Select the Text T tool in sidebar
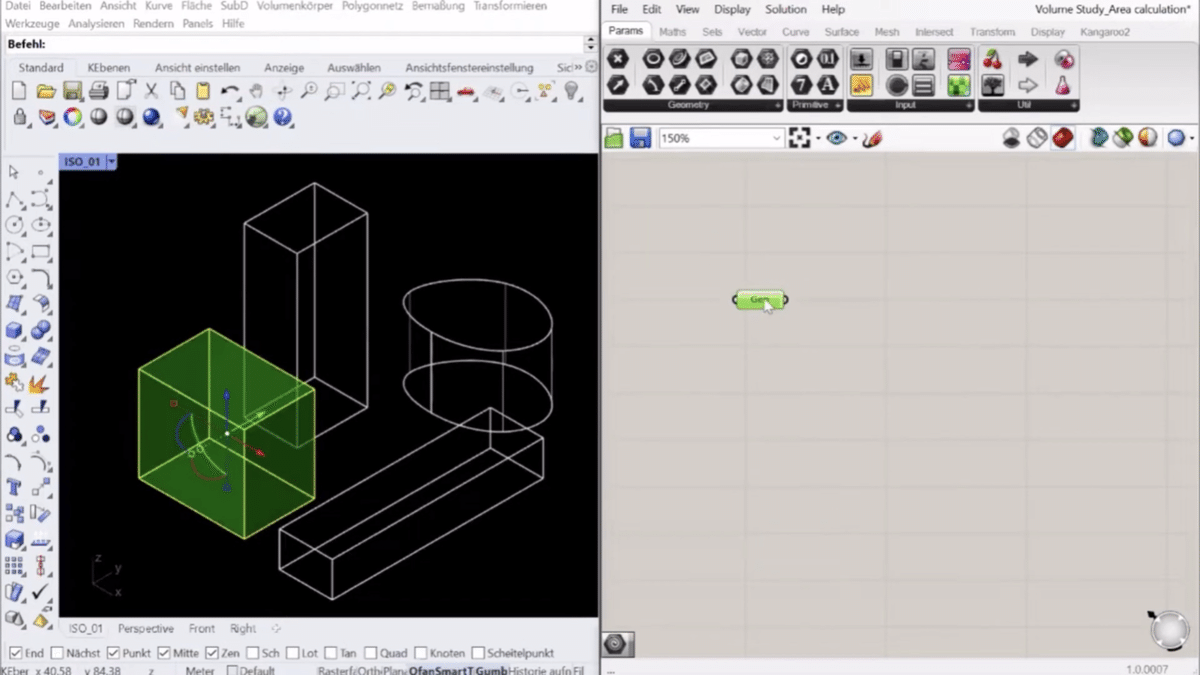 pyautogui.click(x=15, y=487)
